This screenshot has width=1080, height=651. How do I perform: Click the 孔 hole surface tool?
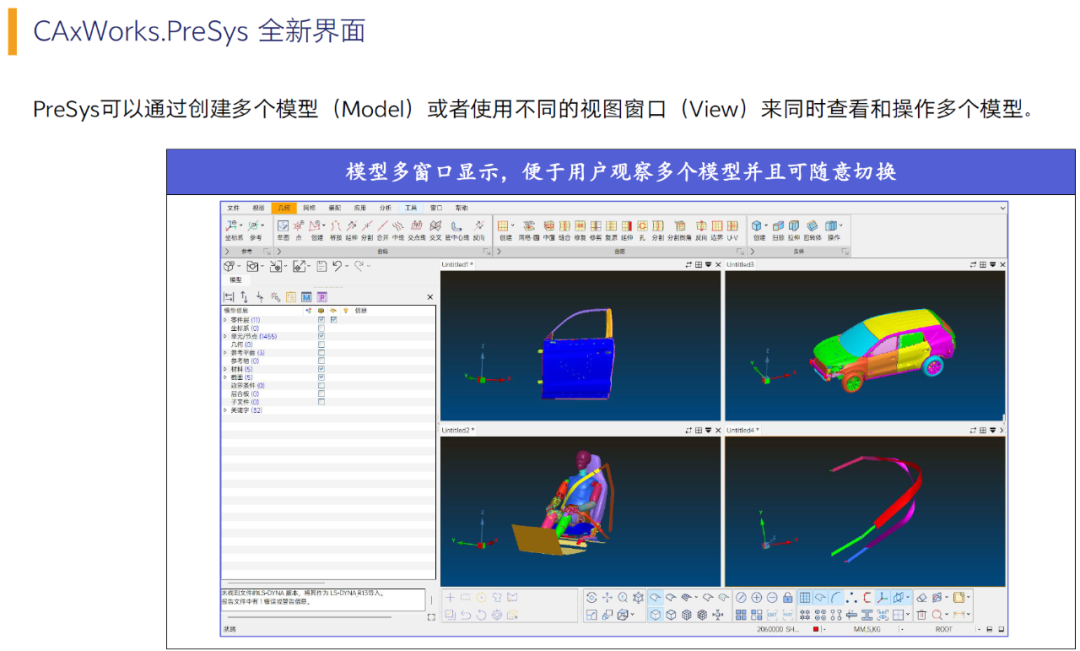tap(642, 229)
